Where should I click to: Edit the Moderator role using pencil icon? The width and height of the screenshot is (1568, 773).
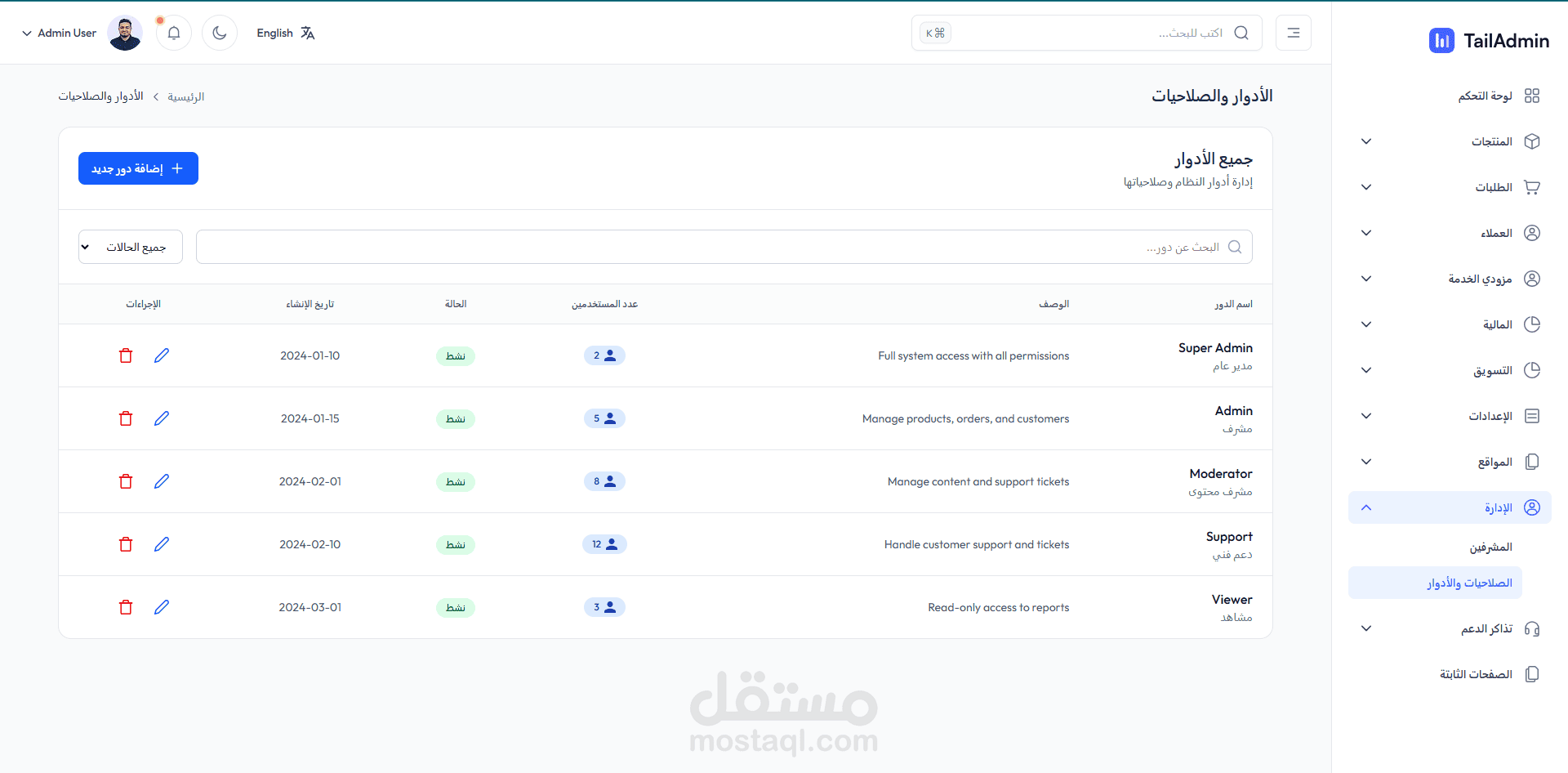click(162, 481)
